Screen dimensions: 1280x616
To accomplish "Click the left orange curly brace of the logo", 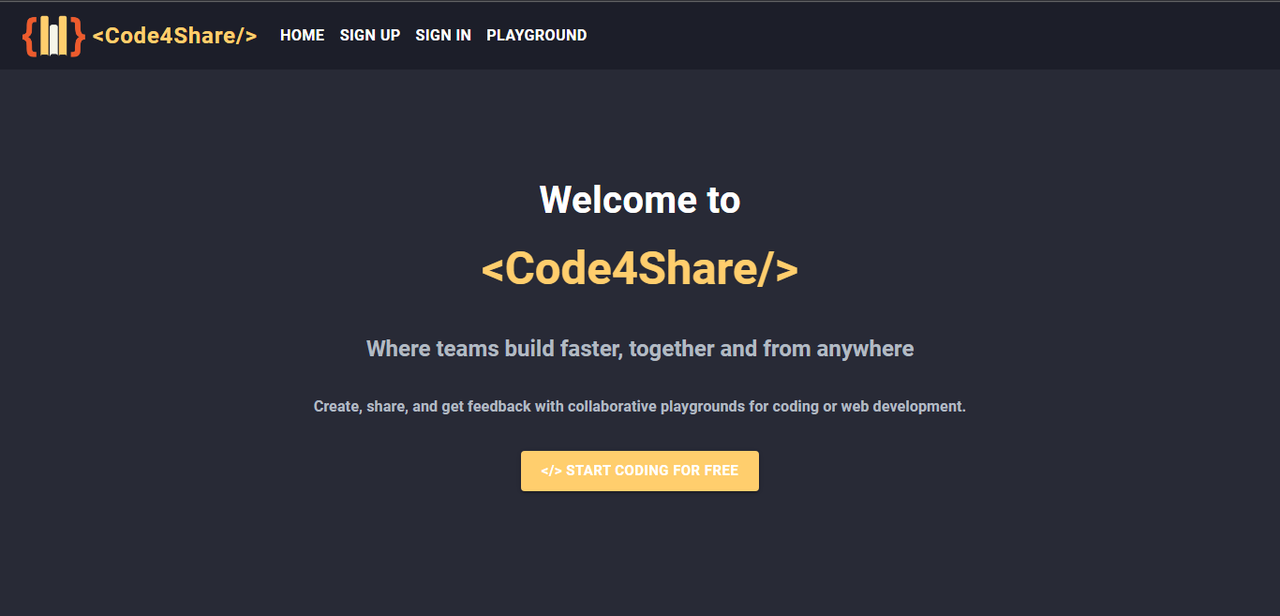I will pos(30,36).
